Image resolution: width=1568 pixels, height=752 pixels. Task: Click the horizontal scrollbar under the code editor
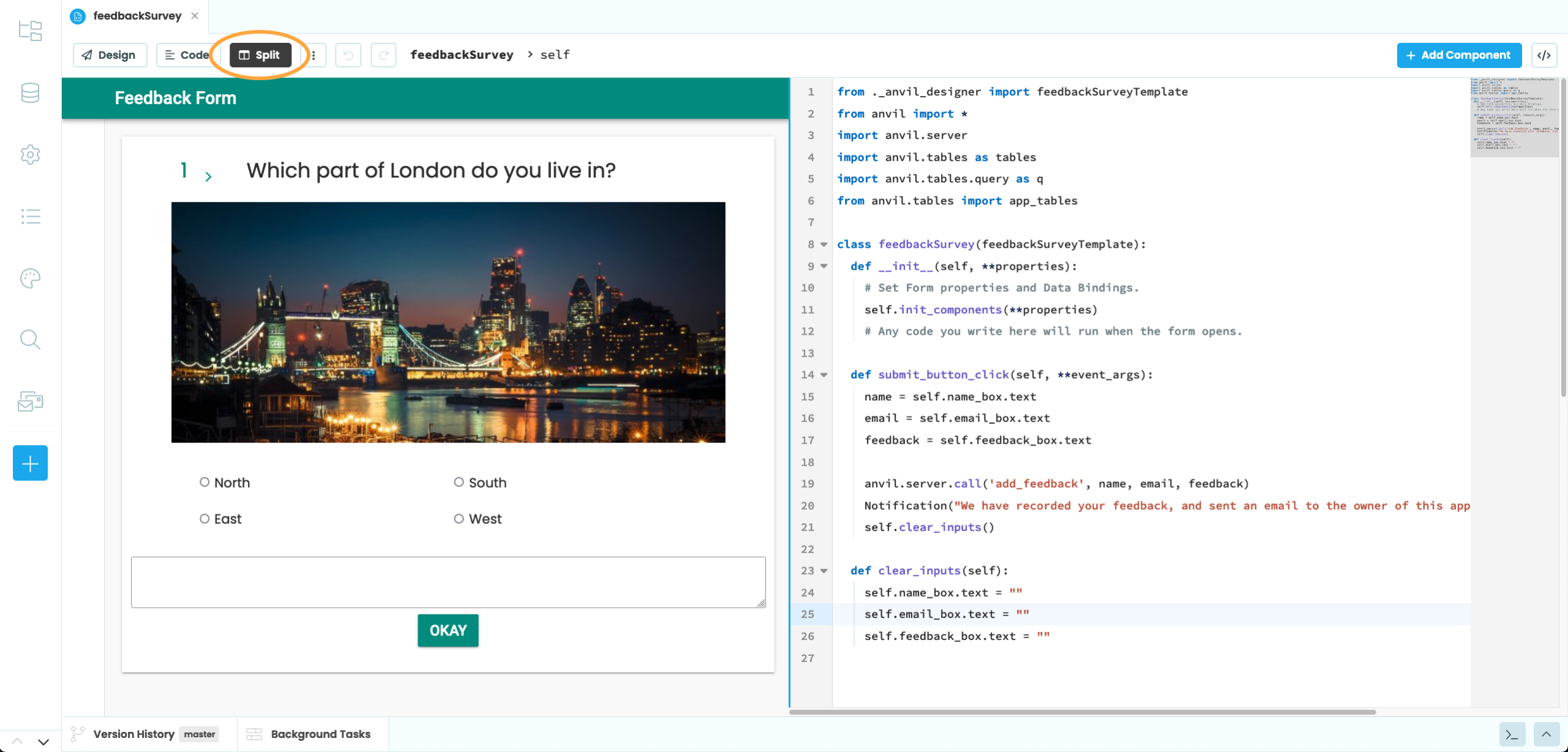pyautogui.click(x=1082, y=712)
